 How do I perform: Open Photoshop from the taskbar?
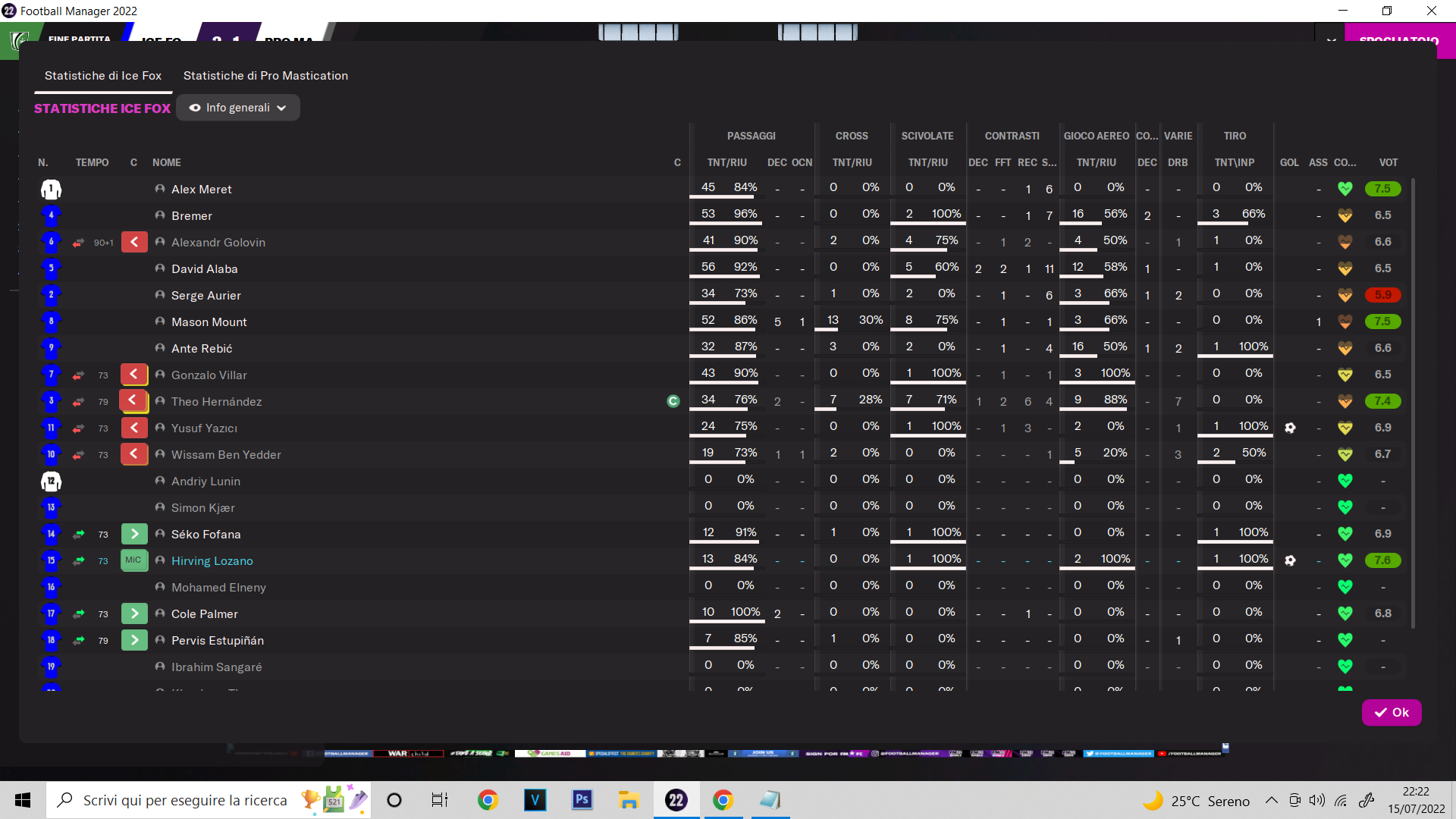(x=582, y=800)
